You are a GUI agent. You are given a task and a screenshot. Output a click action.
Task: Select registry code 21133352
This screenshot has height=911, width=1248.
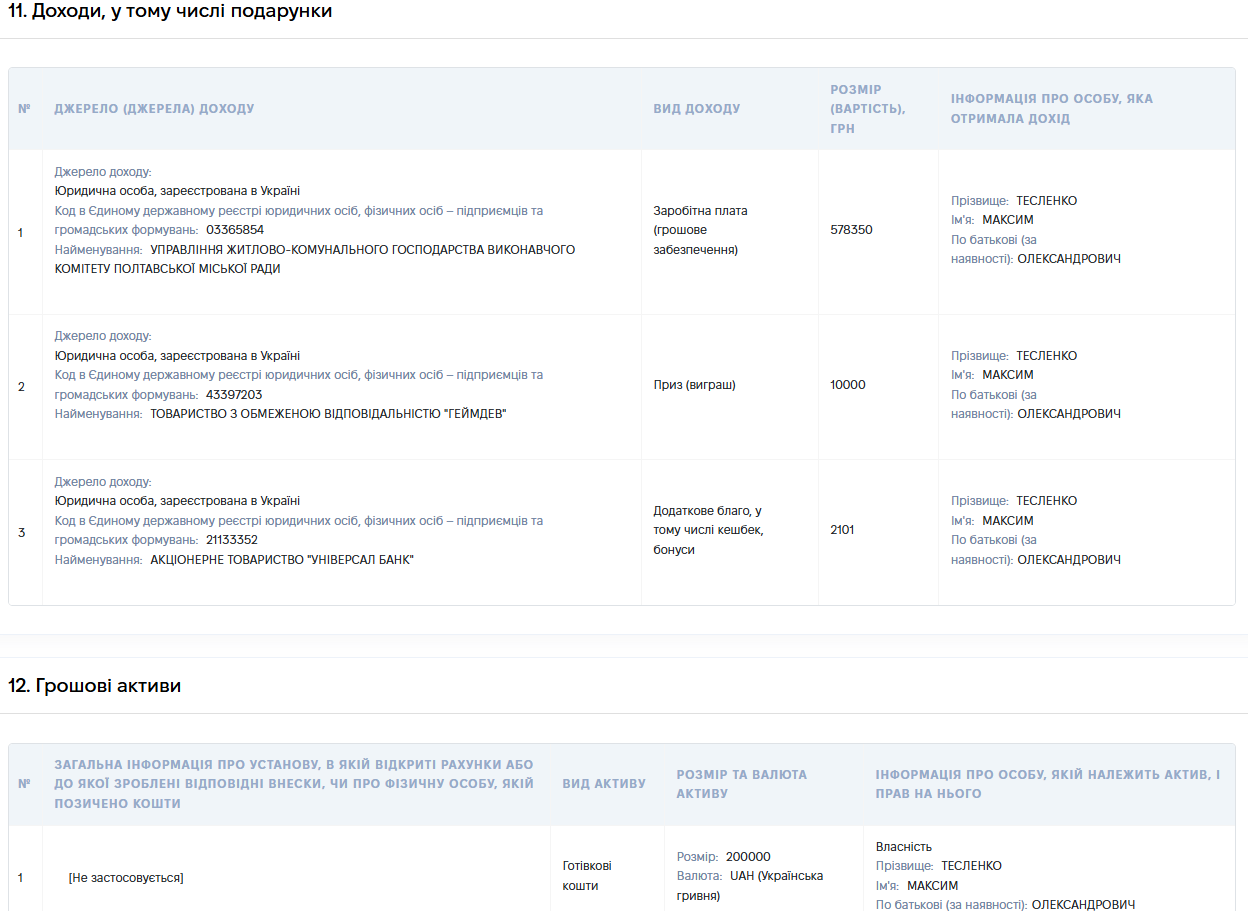(232, 540)
